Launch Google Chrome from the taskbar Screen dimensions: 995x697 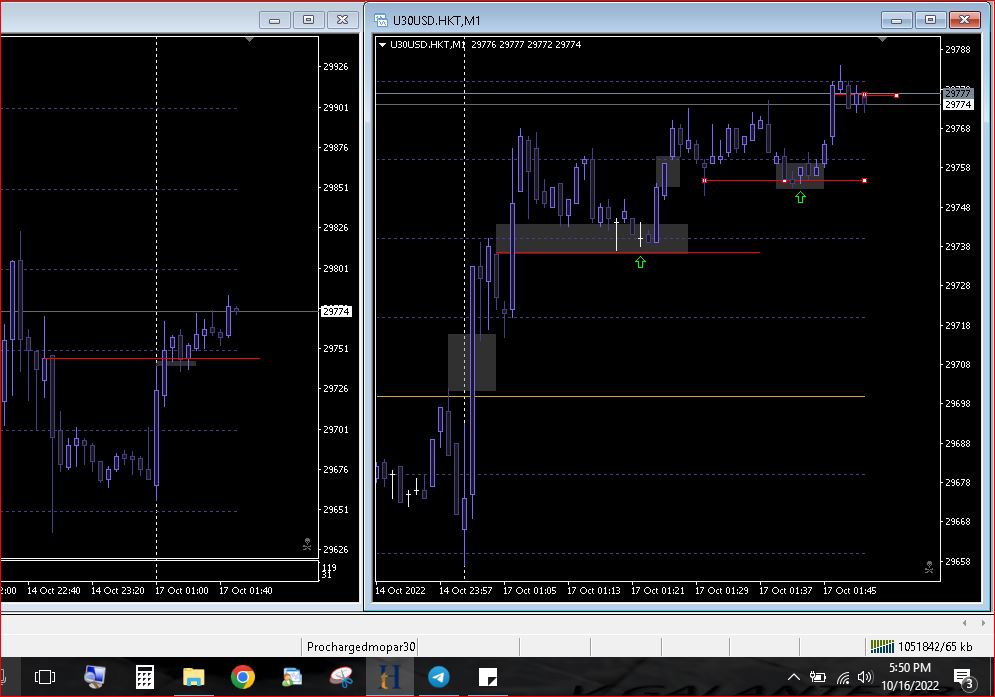click(x=242, y=677)
